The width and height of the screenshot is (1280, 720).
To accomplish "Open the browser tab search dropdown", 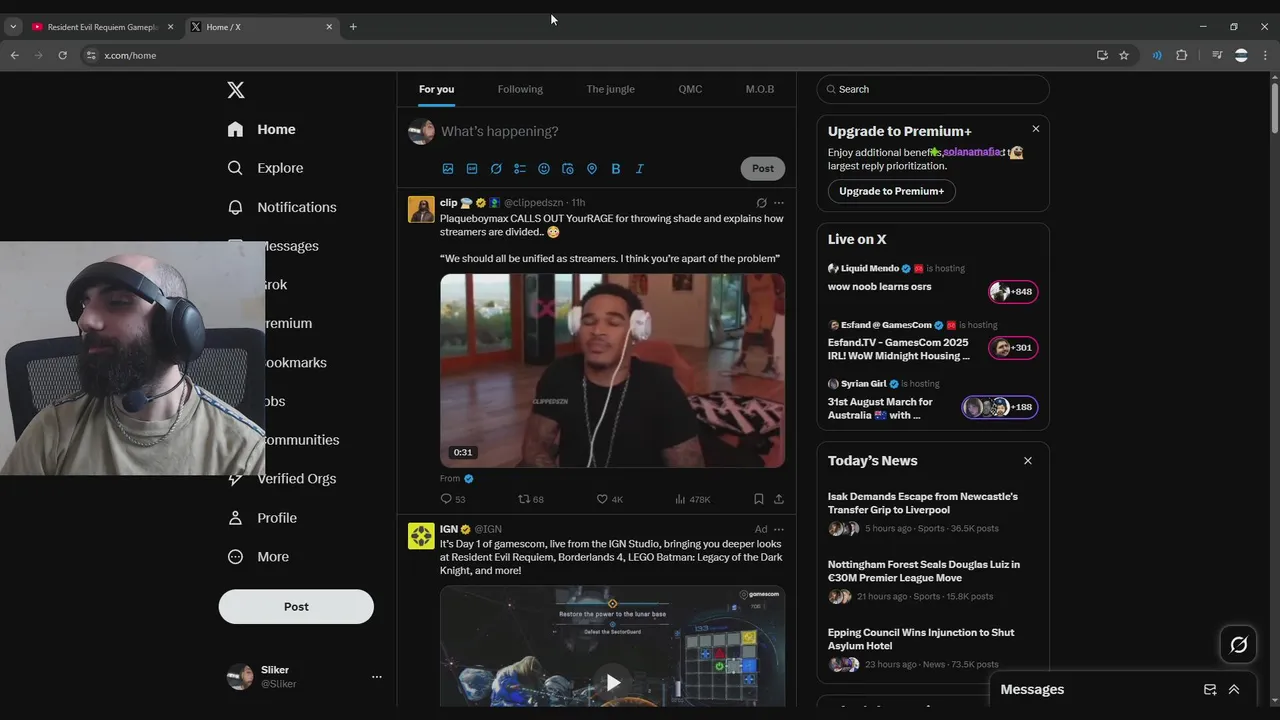I will coord(13,27).
